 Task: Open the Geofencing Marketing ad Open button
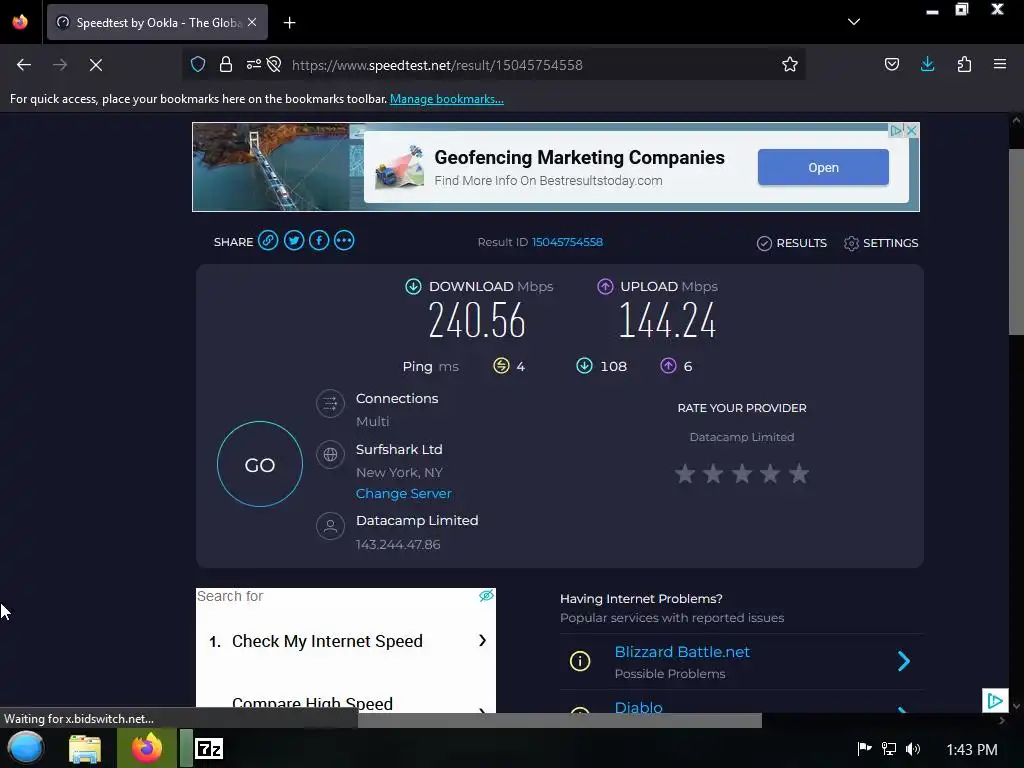pos(823,167)
